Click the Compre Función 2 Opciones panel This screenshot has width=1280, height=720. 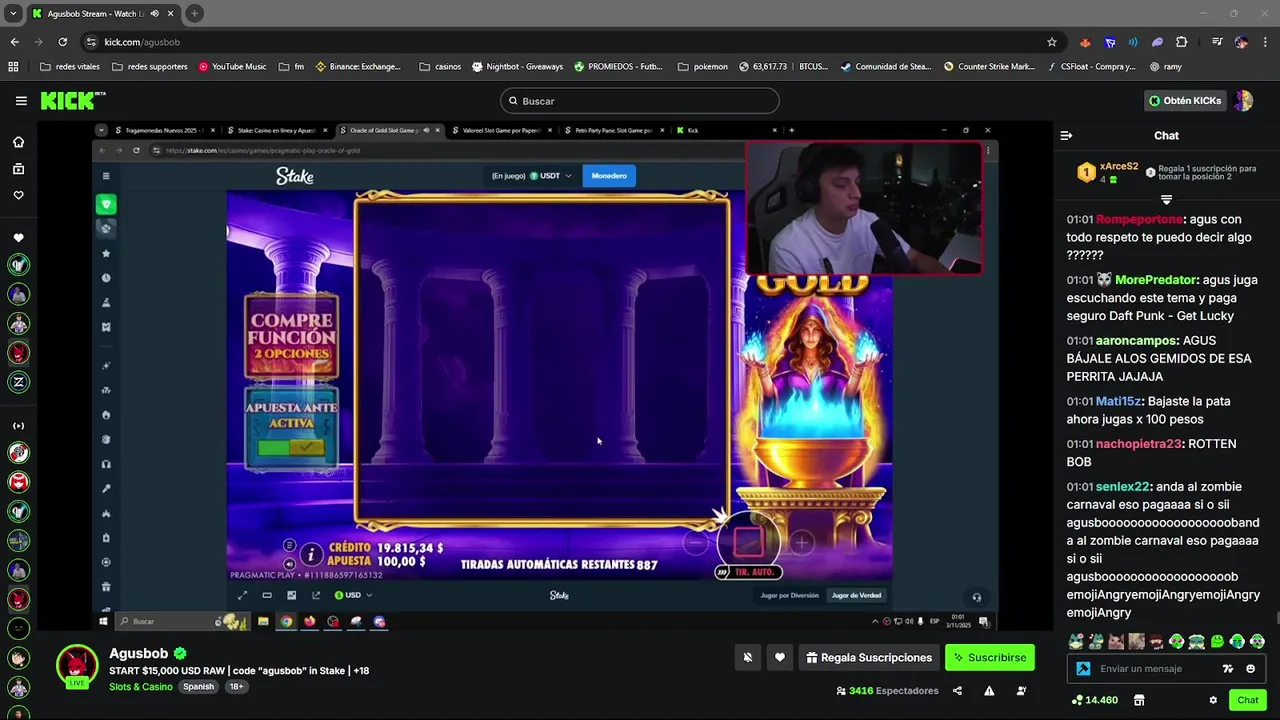[x=291, y=338]
